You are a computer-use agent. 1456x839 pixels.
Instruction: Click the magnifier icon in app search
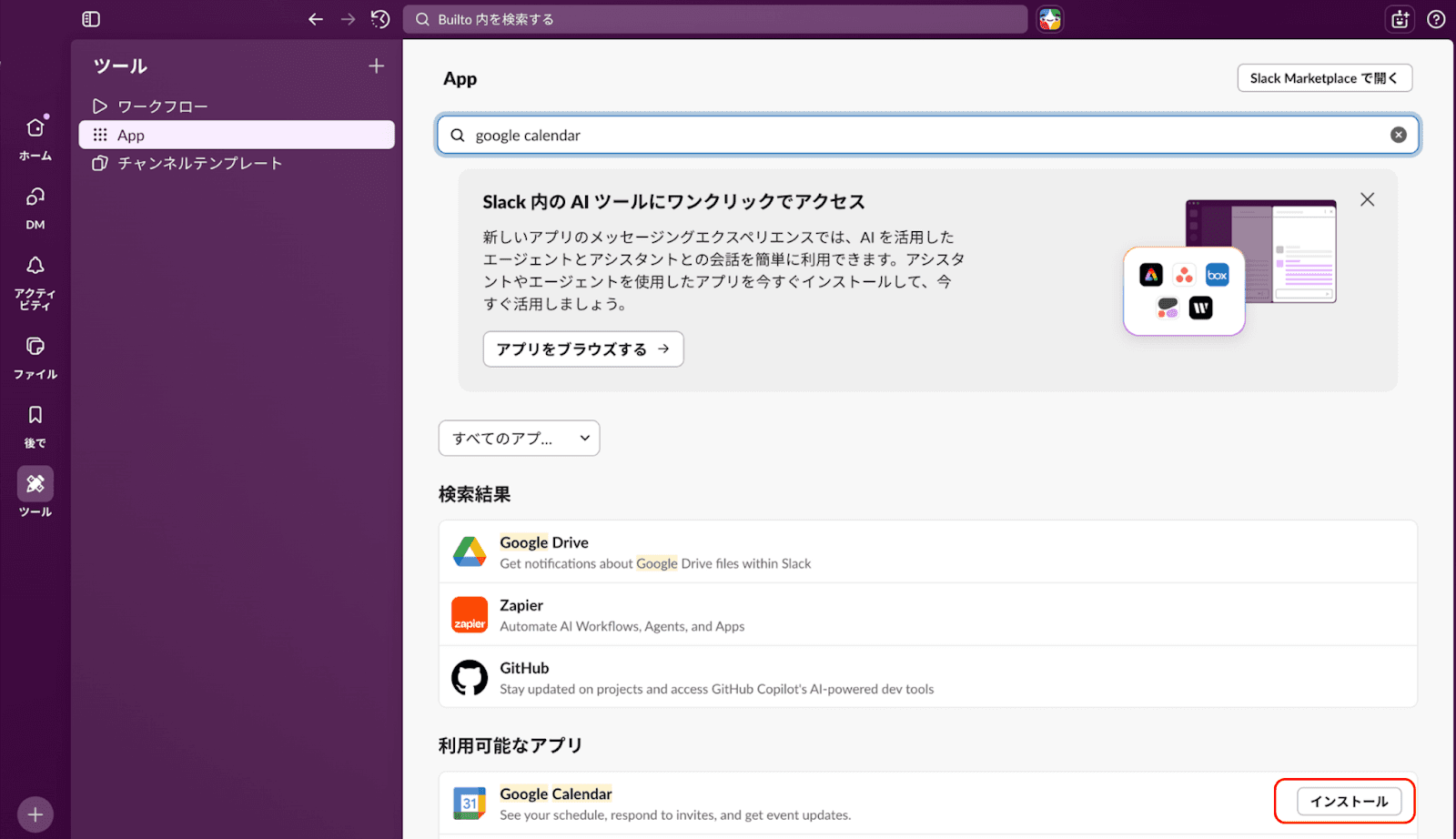(x=458, y=135)
